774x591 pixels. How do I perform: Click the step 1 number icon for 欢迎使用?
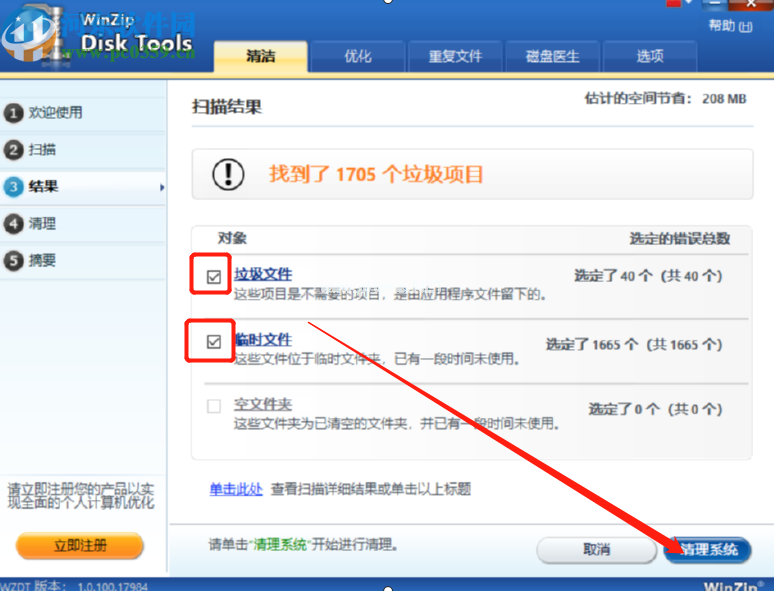(x=14, y=113)
